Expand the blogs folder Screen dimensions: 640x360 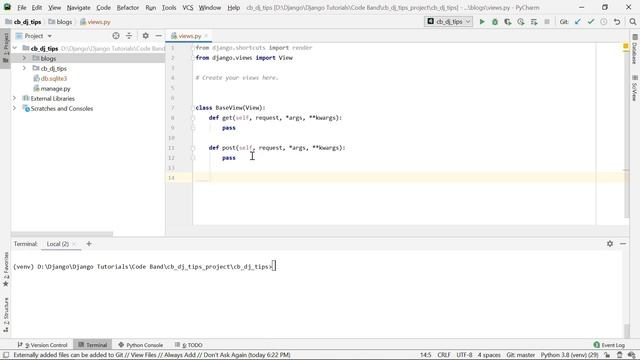point(24,58)
